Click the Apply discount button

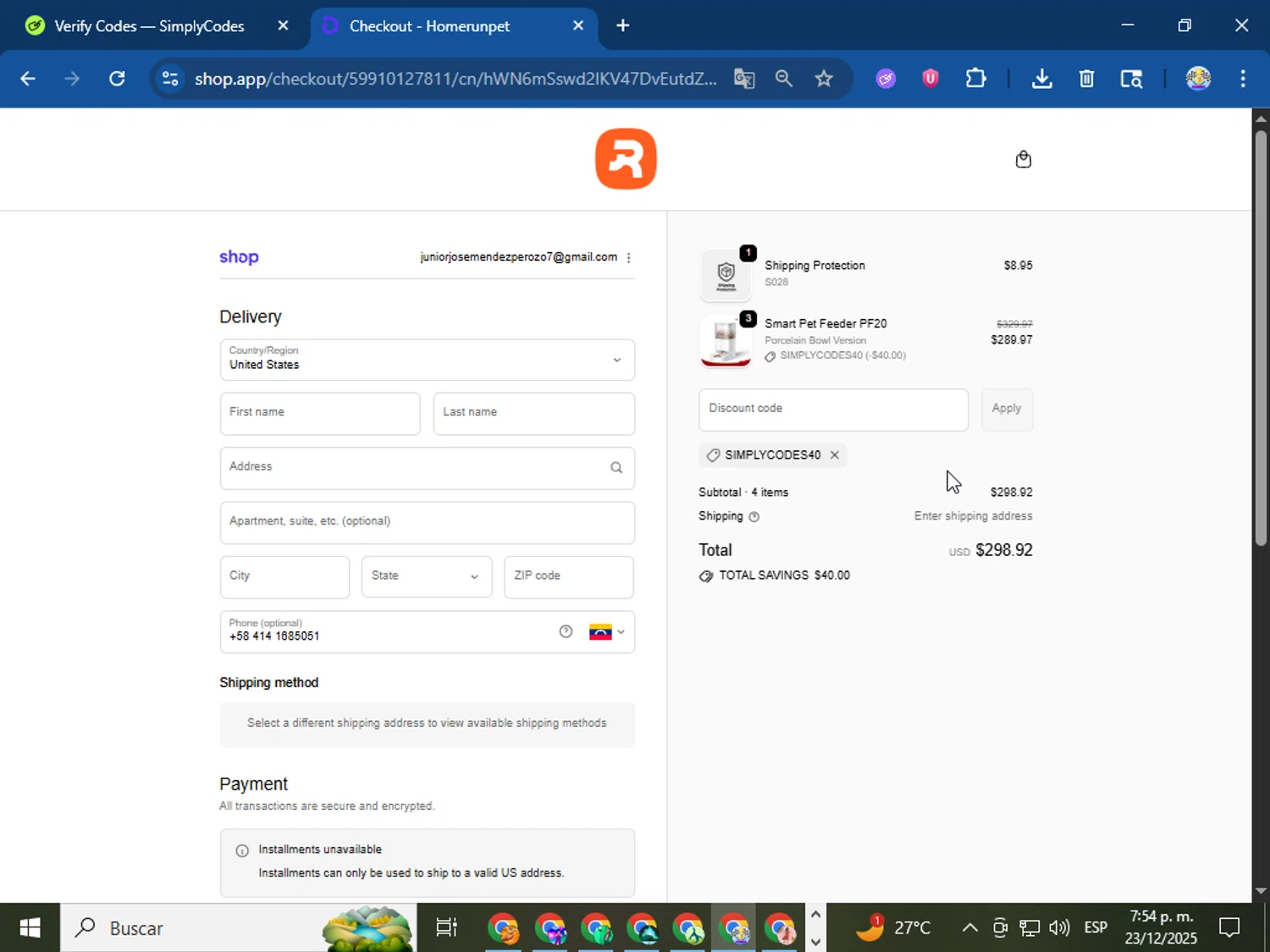1007,410
